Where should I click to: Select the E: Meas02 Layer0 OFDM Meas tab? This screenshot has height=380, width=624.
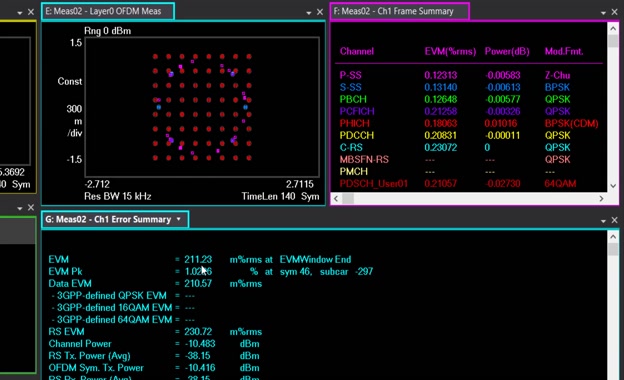(x=108, y=11)
